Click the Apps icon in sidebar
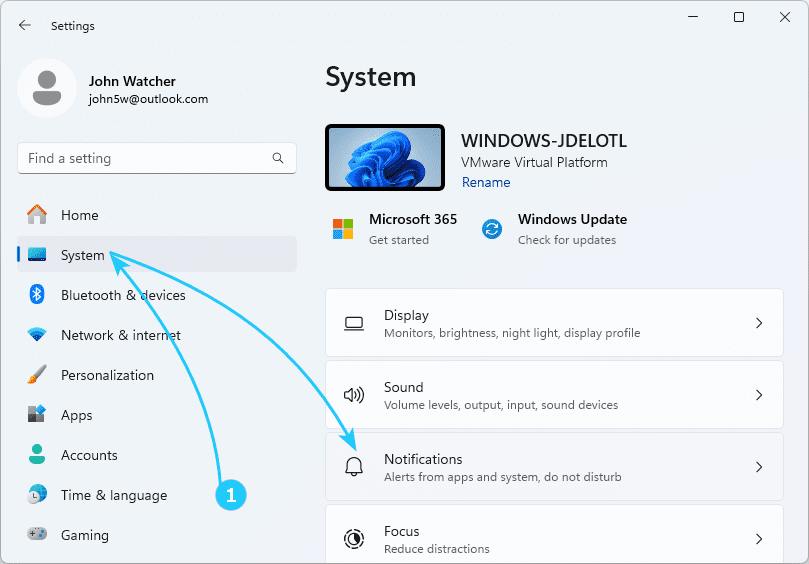The image size is (809, 564). pos(37,415)
